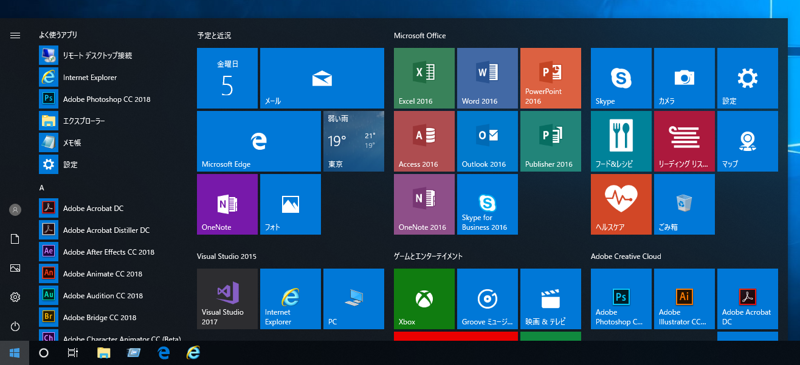Start Access 2016 from Microsoft Office group
The width and height of the screenshot is (800, 365).
point(424,141)
